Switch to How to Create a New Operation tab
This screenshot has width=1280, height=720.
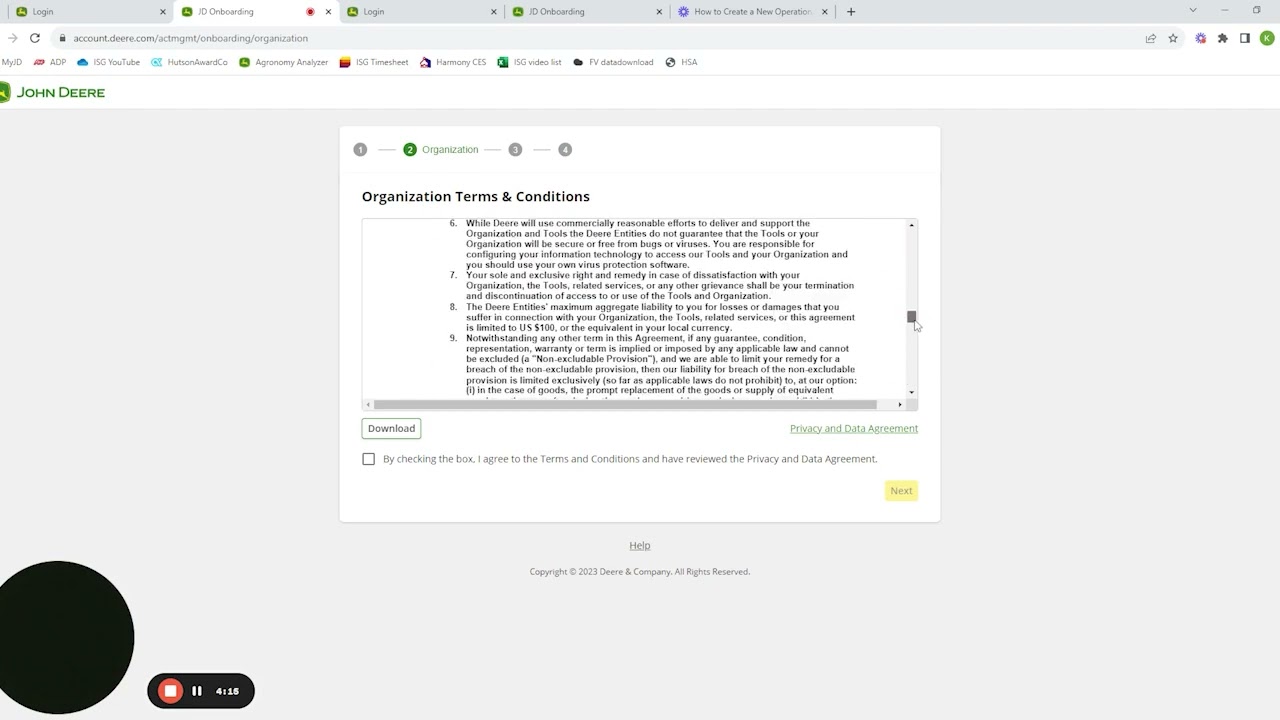(750, 12)
